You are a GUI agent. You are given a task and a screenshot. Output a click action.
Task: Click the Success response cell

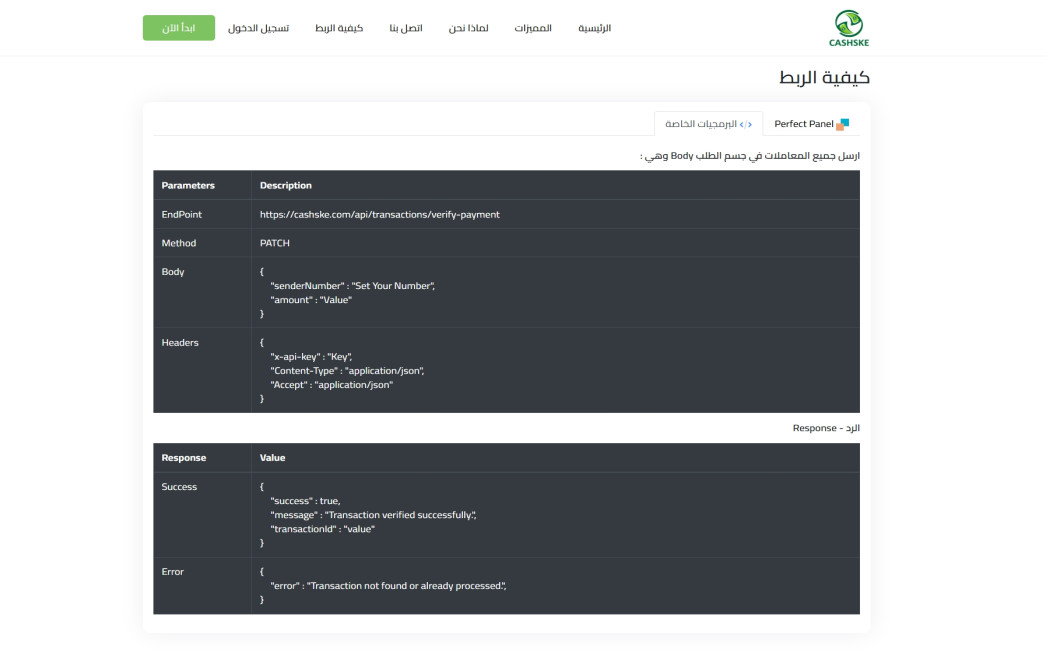click(202, 515)
